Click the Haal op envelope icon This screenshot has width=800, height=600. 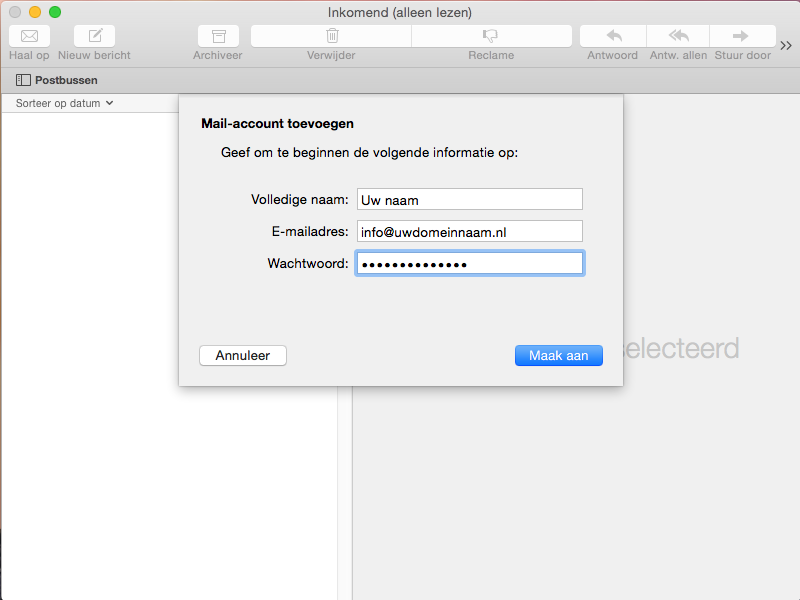click(29, 36)
